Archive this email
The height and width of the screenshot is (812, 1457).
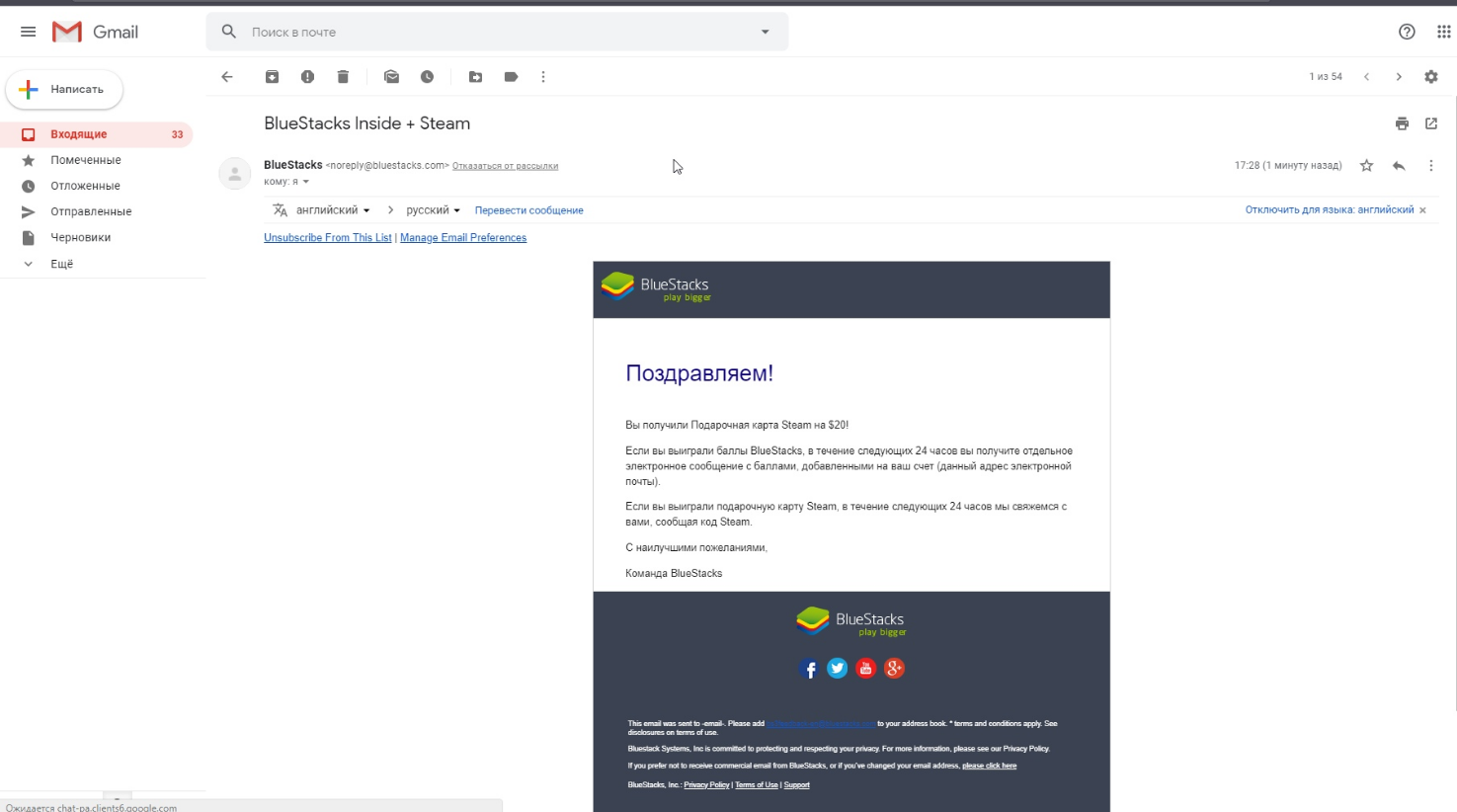[272, 77]
